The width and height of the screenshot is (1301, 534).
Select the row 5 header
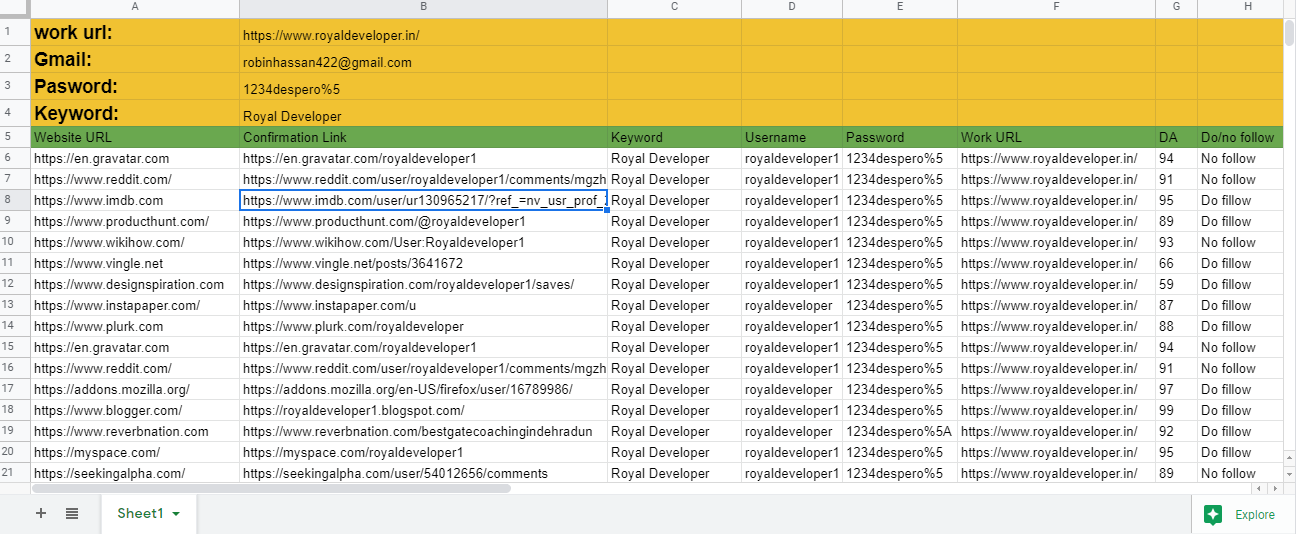tap(15, 137)
